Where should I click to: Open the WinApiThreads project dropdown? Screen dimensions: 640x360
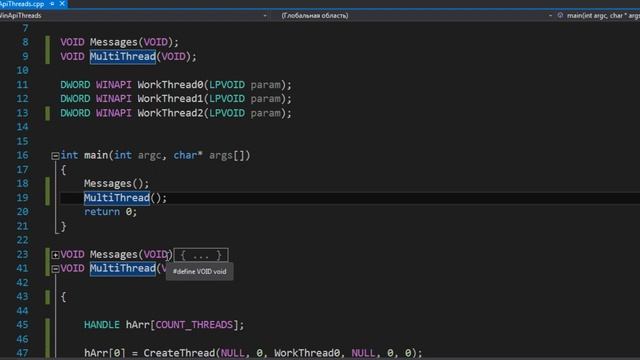(x=265, y=16)
